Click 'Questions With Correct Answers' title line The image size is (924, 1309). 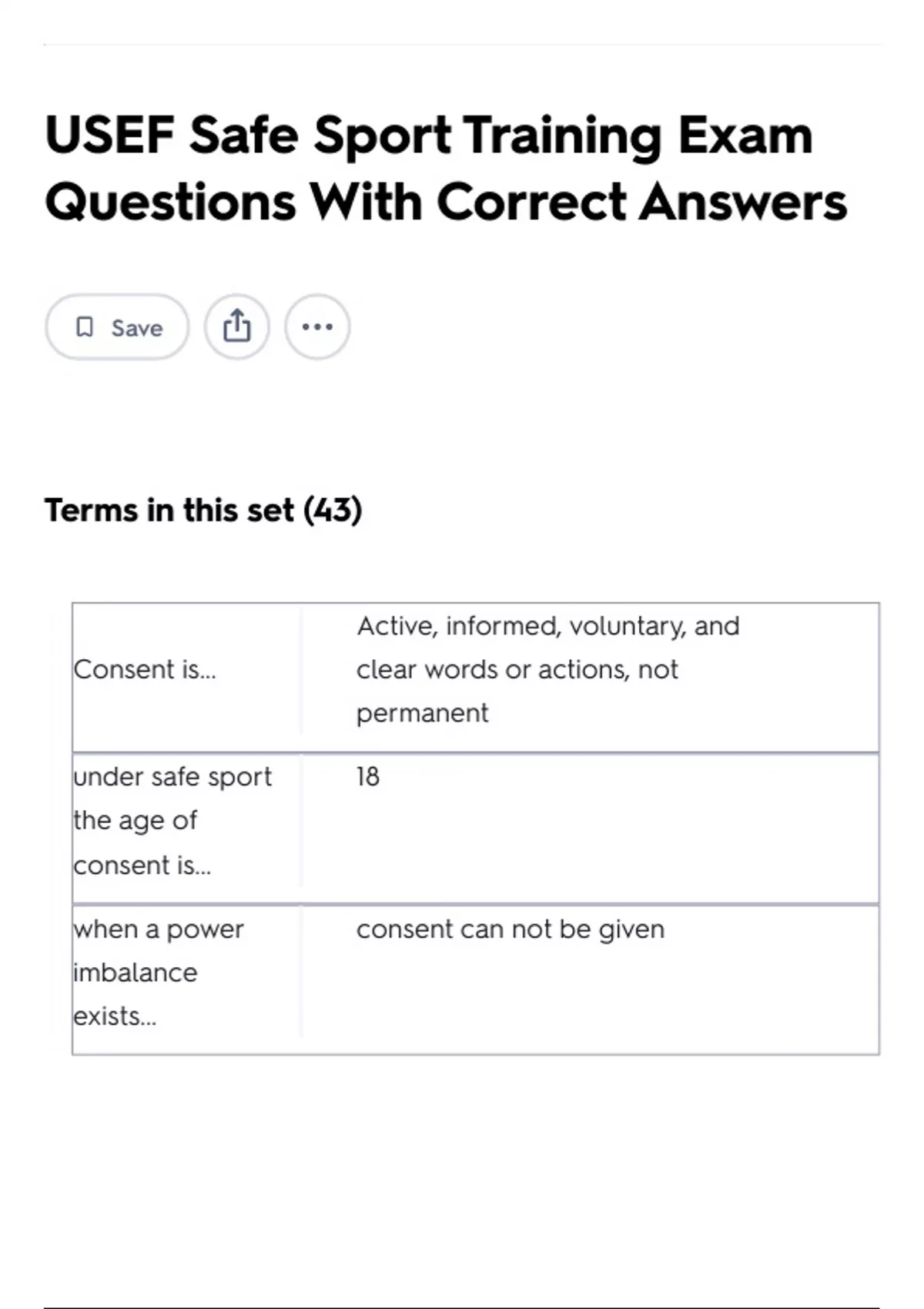click(446, 203)
